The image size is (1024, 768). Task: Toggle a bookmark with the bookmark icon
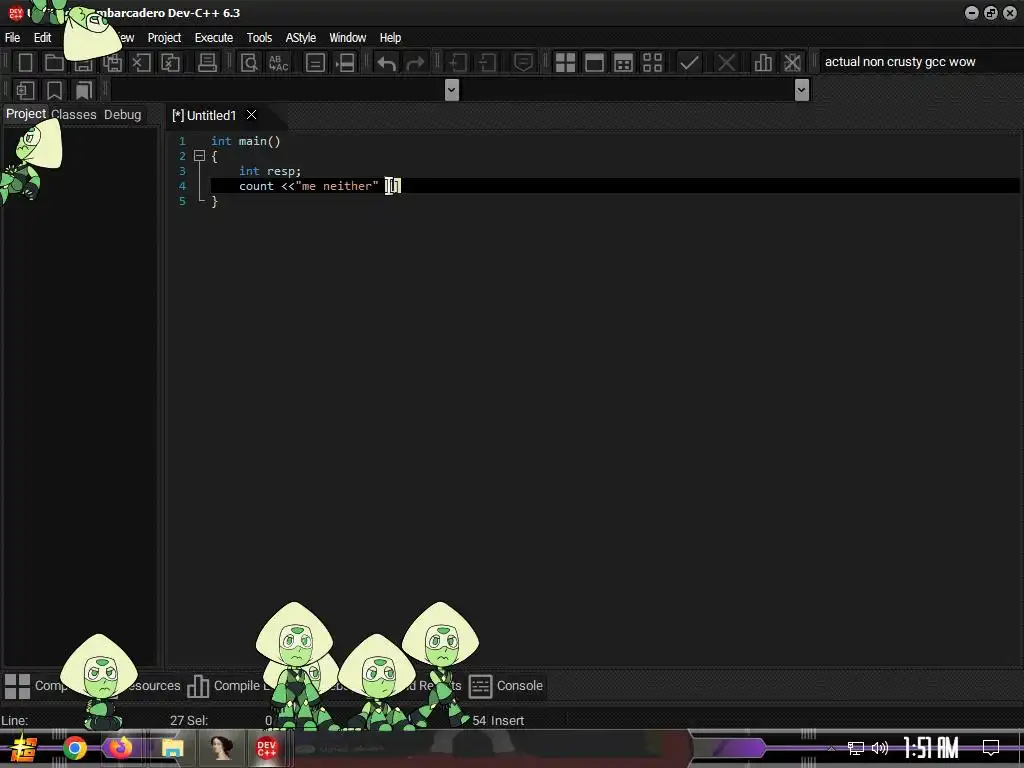54,90
